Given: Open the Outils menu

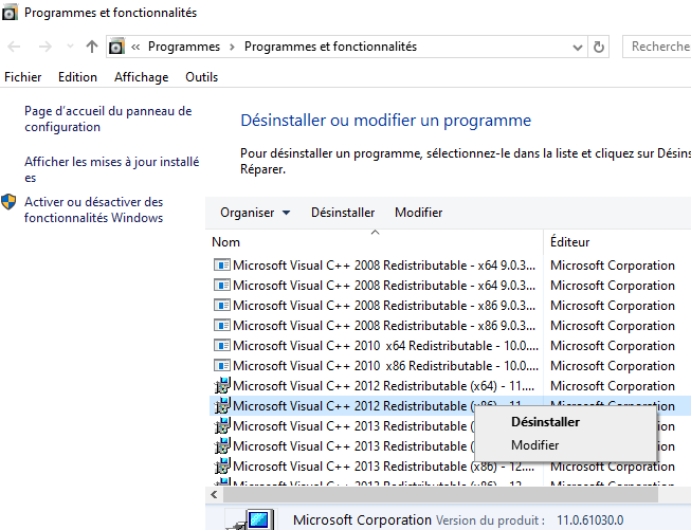Looking at the screenshot, I should coord(201,77).
